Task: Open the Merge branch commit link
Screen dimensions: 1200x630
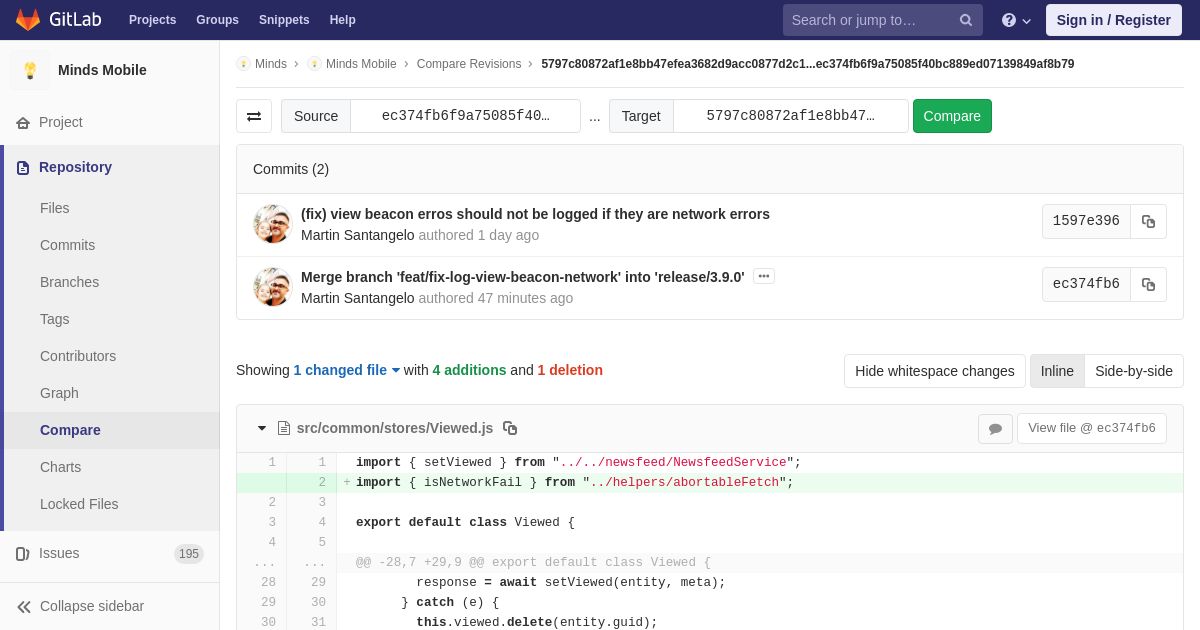Action: 523,277
